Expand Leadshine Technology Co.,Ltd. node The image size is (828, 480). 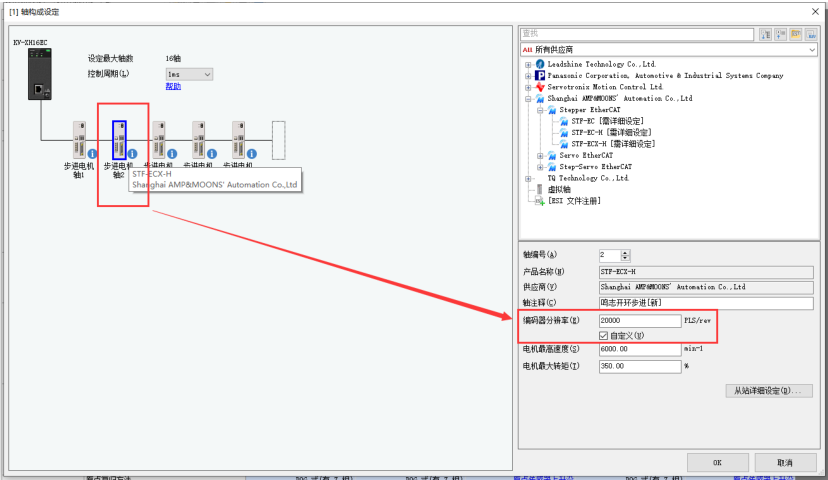pyautogui.click(x=527, y=64)
